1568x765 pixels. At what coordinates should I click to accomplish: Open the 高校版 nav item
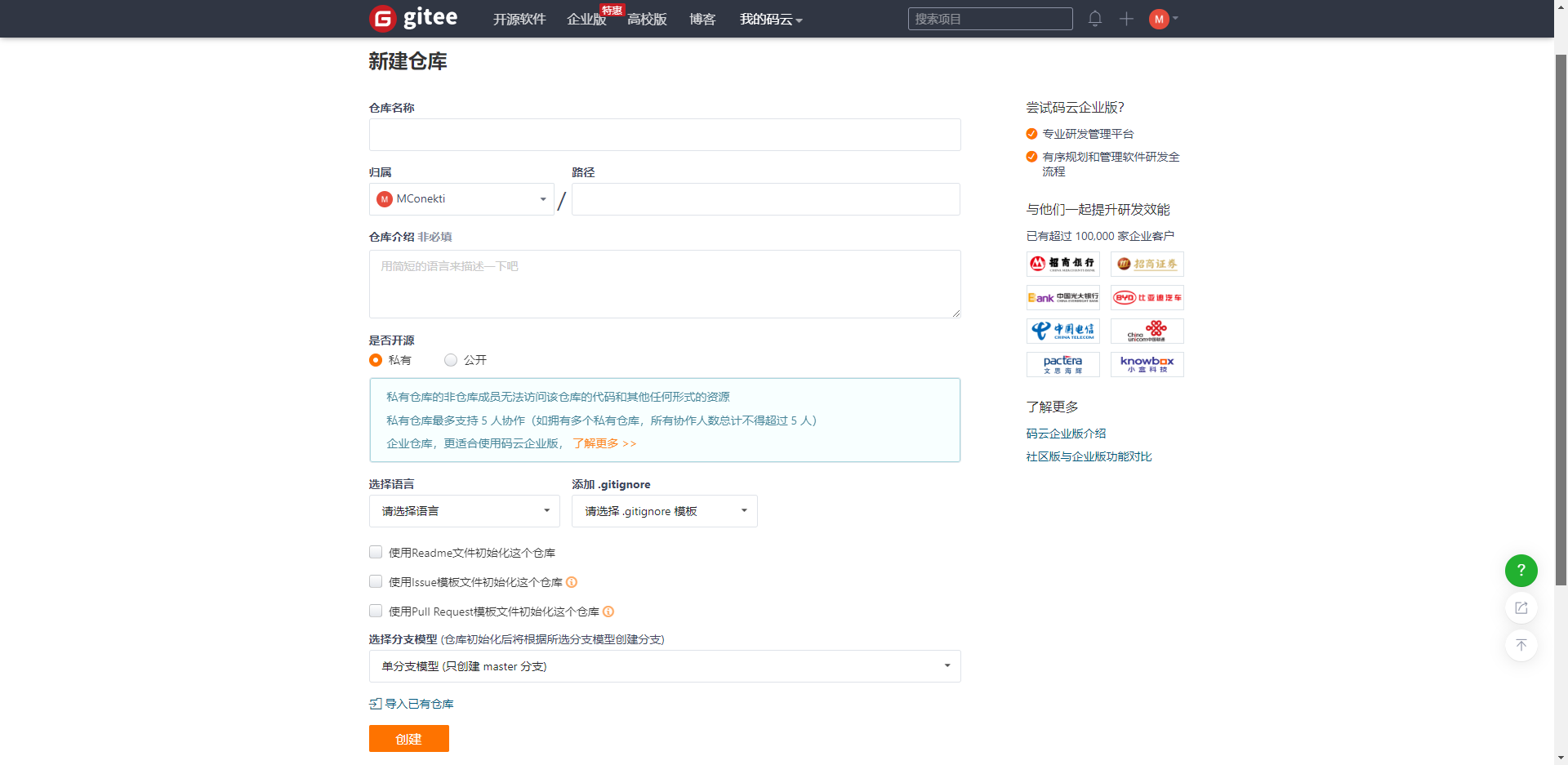(x=647, y=19)
